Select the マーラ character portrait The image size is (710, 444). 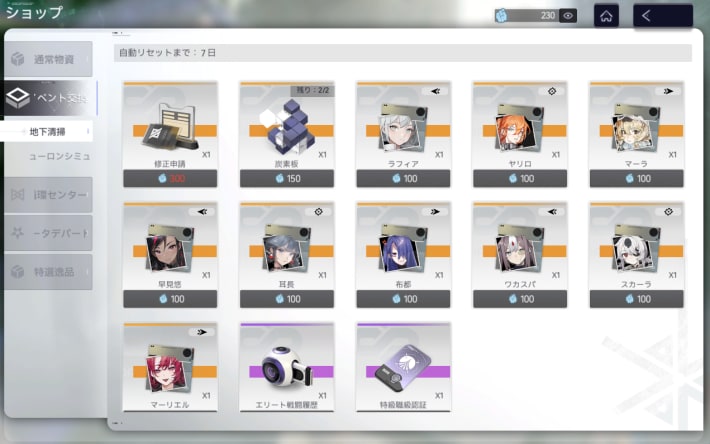(636, 127)
